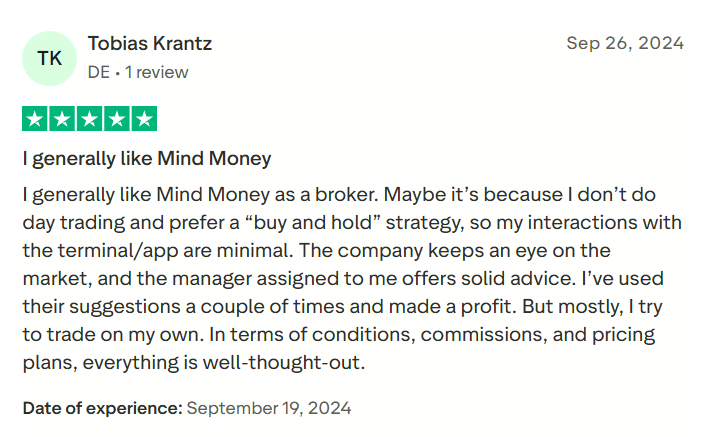The image size is (704, 437).
Task: Click the DE country code
Action: pyautogui.click(x=98, y=72)
